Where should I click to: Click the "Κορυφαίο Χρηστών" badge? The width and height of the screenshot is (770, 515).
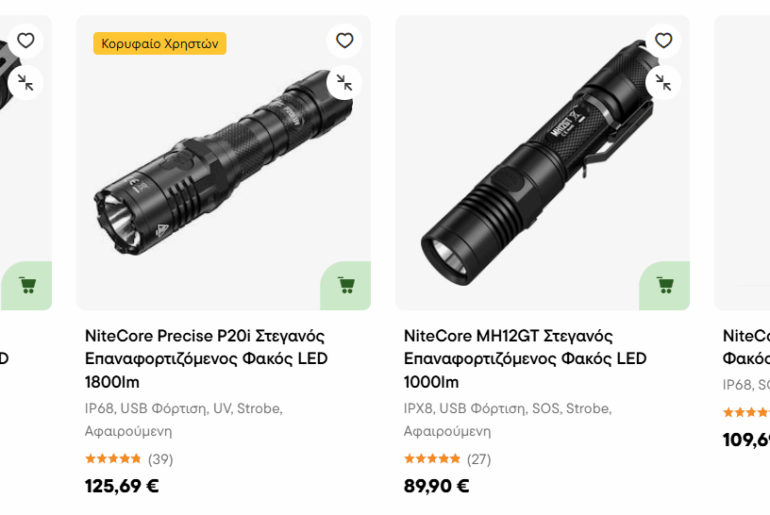tap(160, 43)
